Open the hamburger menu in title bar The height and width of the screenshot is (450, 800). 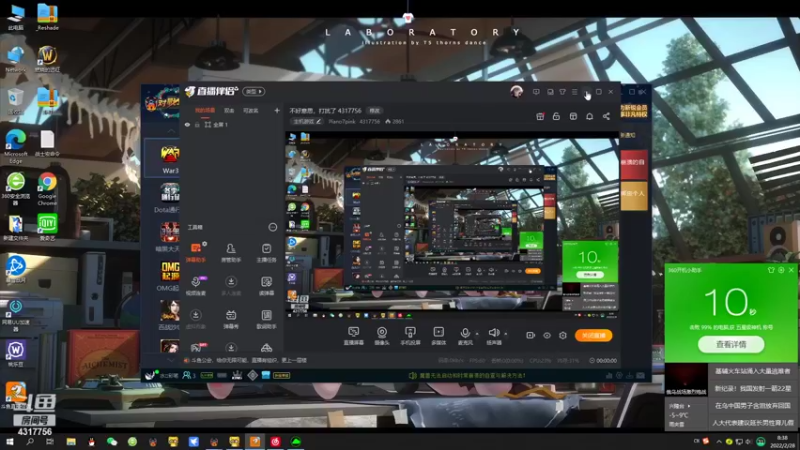pyautogui.click(x=574, y=92)
